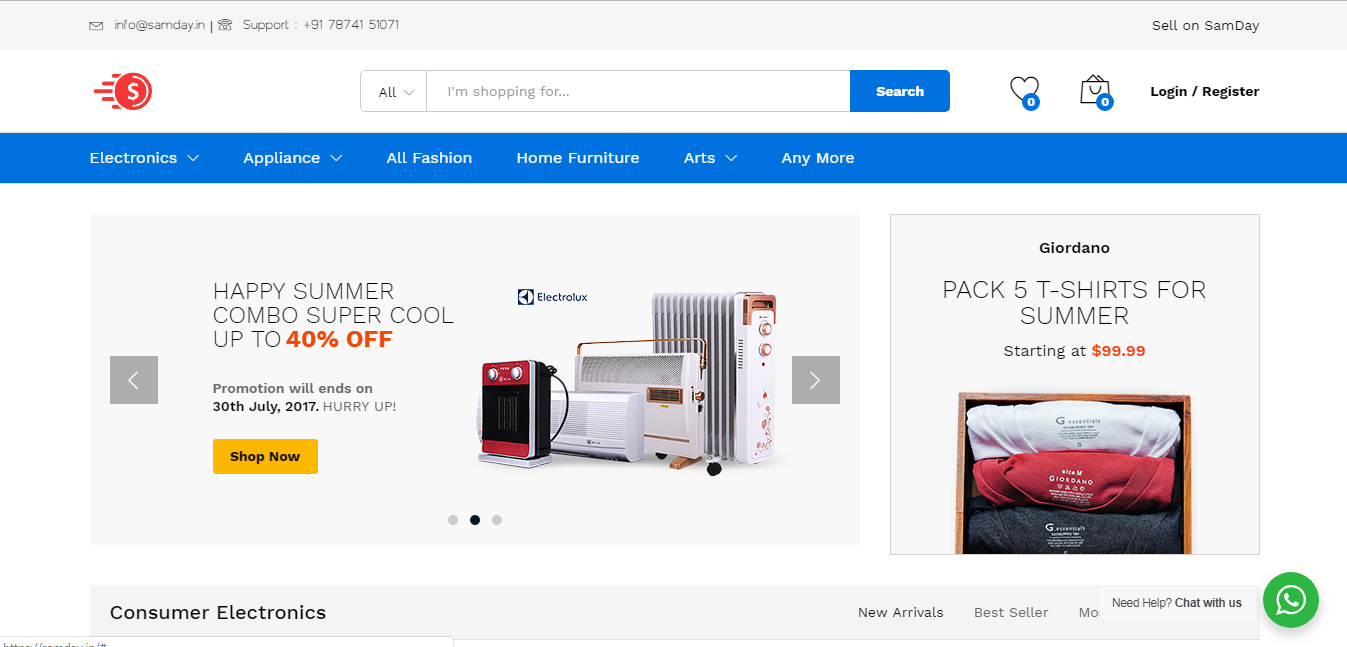Click the Giordano brand name
This screenshot has width=1347, height=647.
1075,248
